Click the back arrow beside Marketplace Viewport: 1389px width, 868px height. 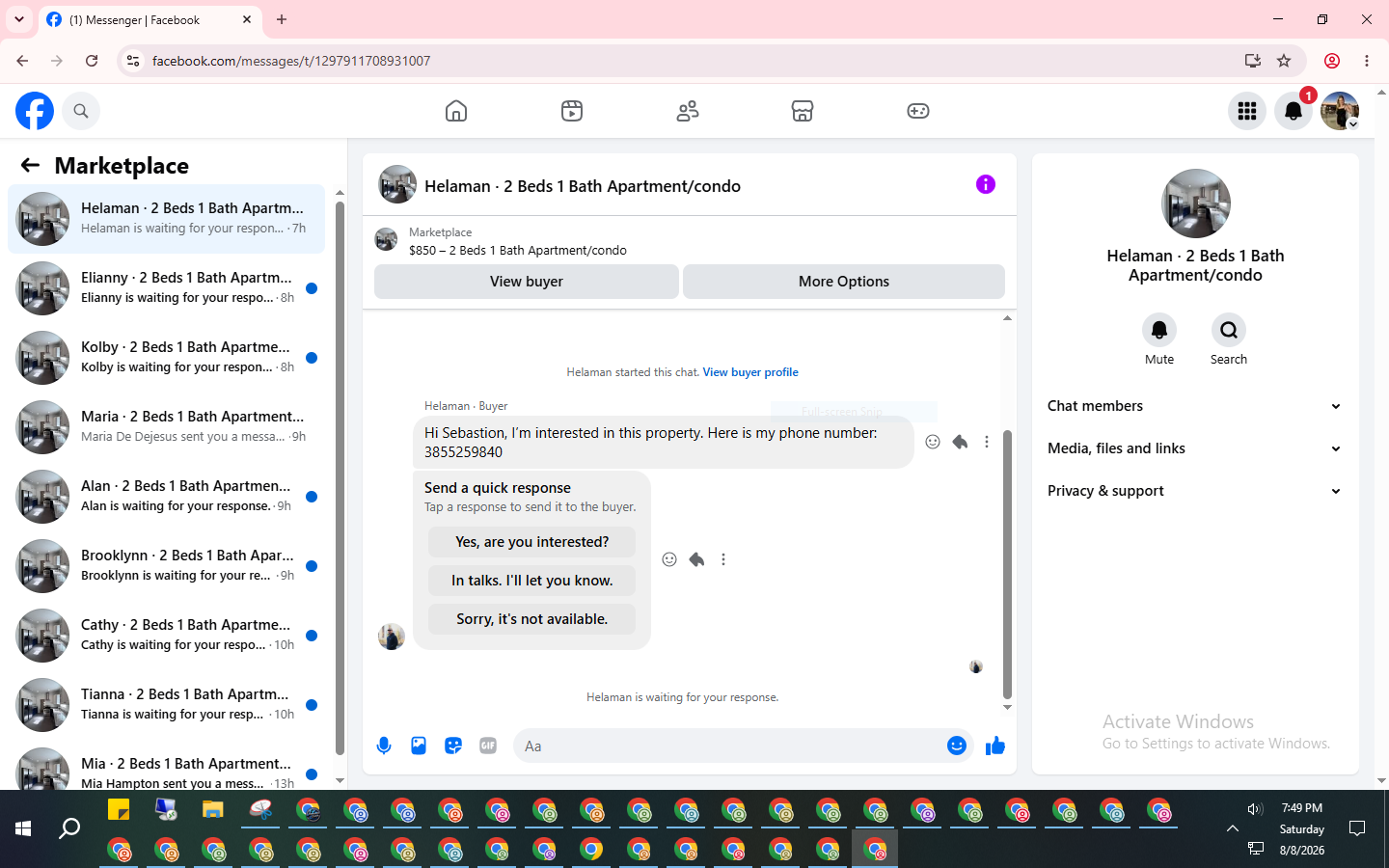point(30,165)
